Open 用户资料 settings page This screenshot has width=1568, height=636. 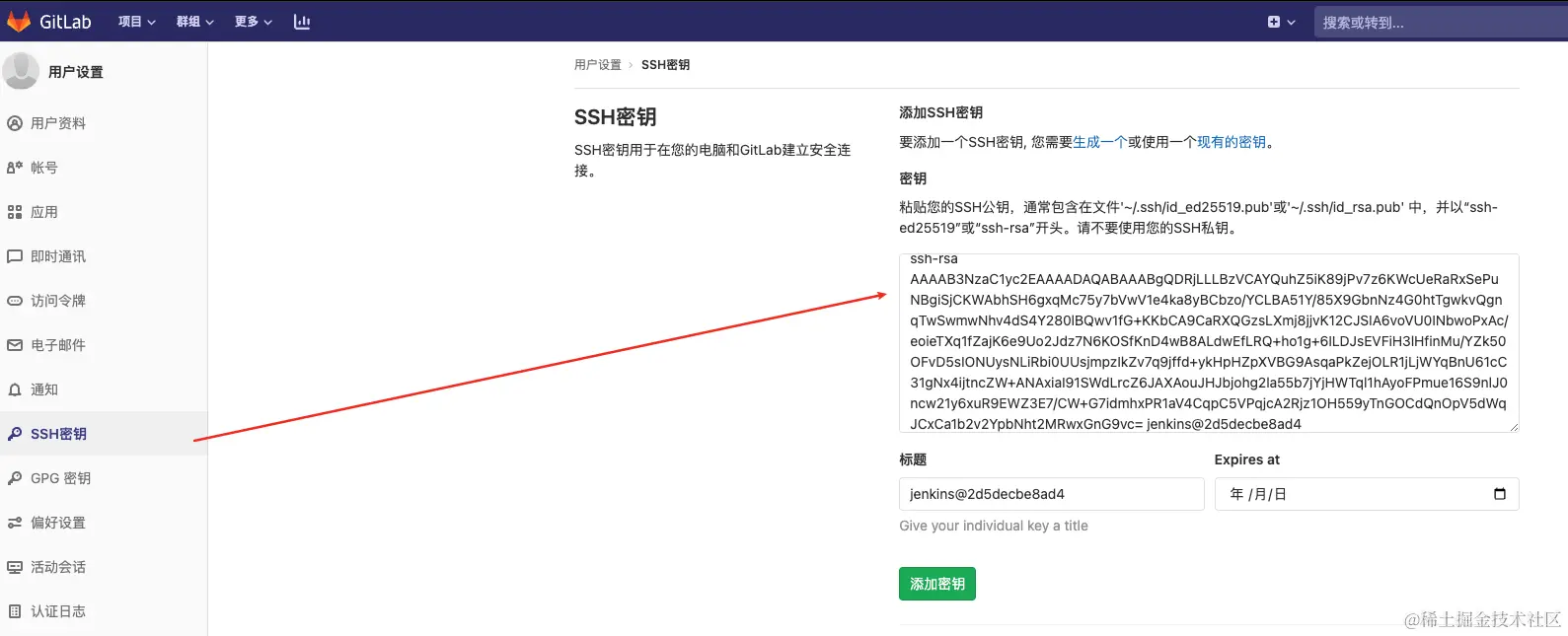(x=104, y=123)
